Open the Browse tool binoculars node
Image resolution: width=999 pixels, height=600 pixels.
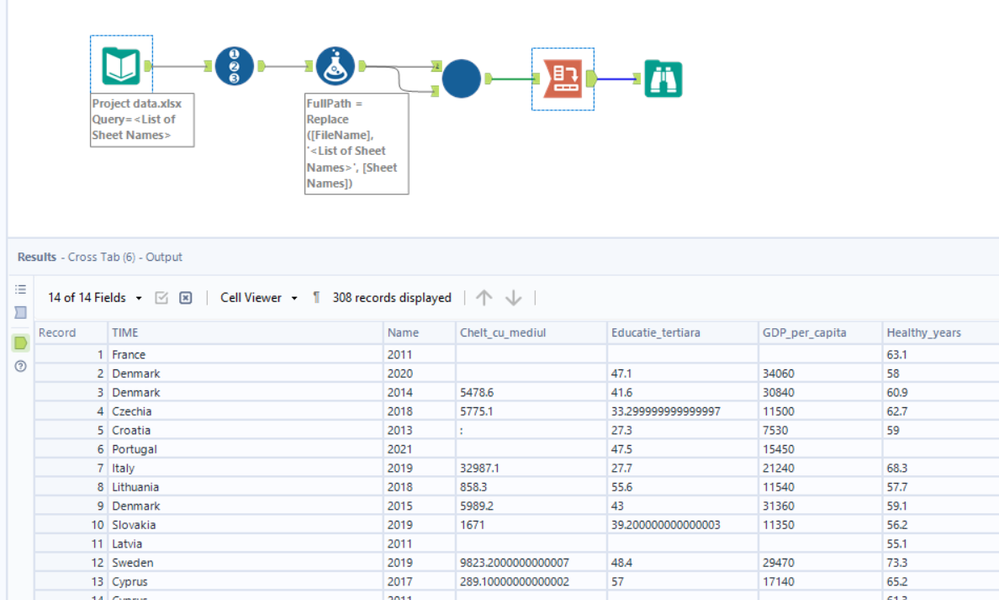pos(664,78)
